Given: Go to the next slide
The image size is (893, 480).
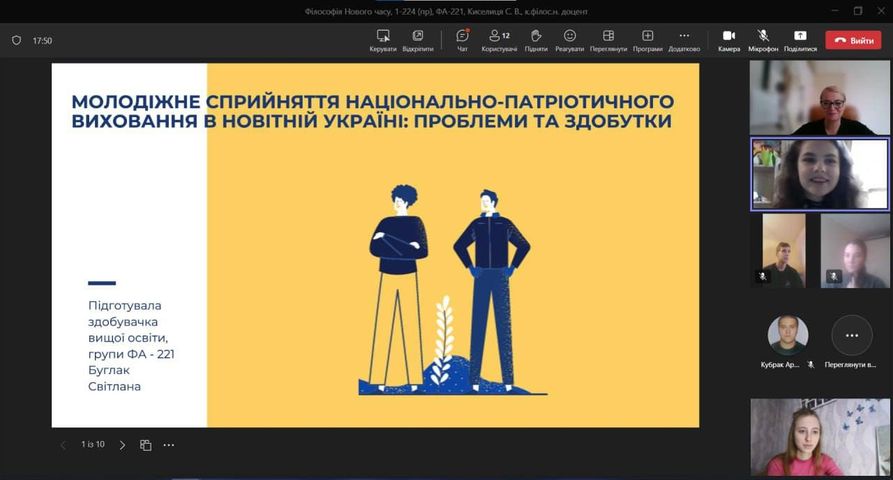Looking at the screenshot, I should pos(122,445).
